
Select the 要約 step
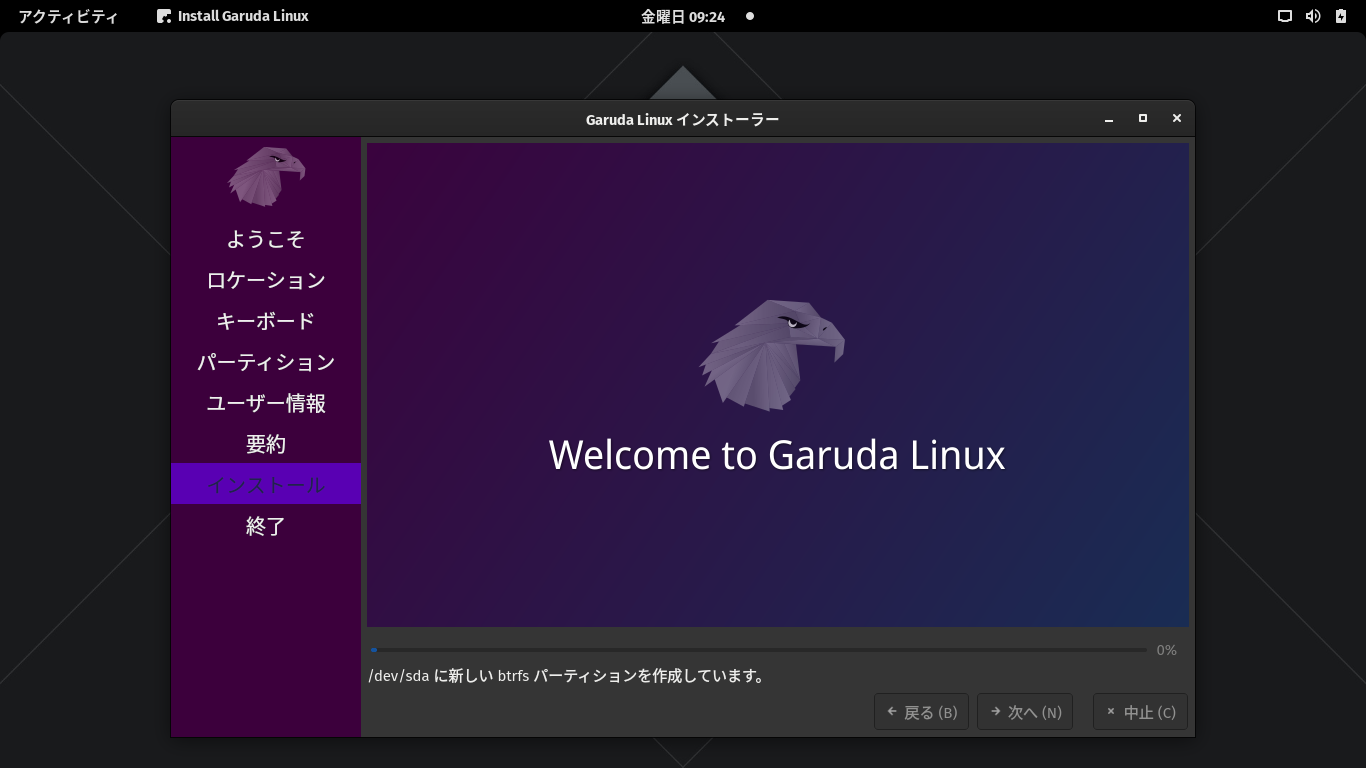(266, 444)
